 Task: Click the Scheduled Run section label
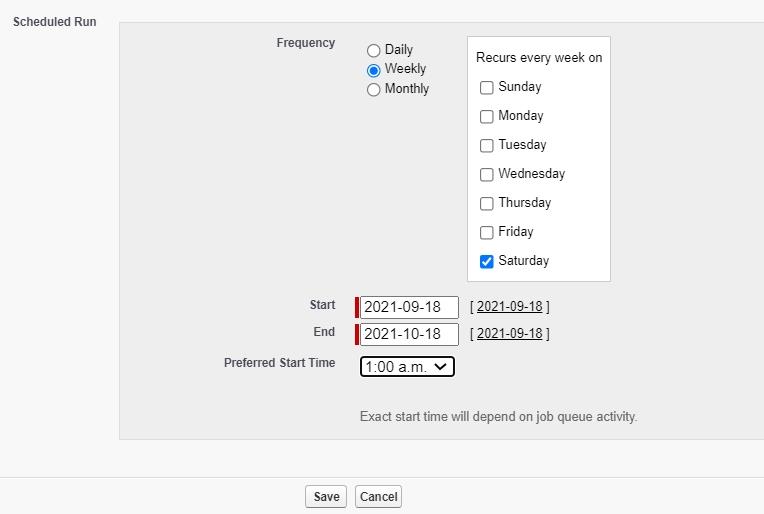[55, 21]
